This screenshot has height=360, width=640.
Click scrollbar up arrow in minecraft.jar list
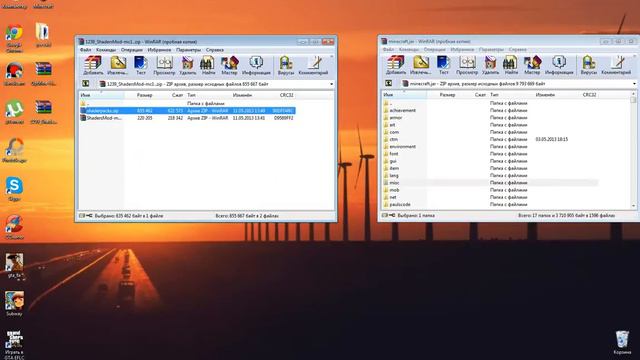[x=633, y=94]
